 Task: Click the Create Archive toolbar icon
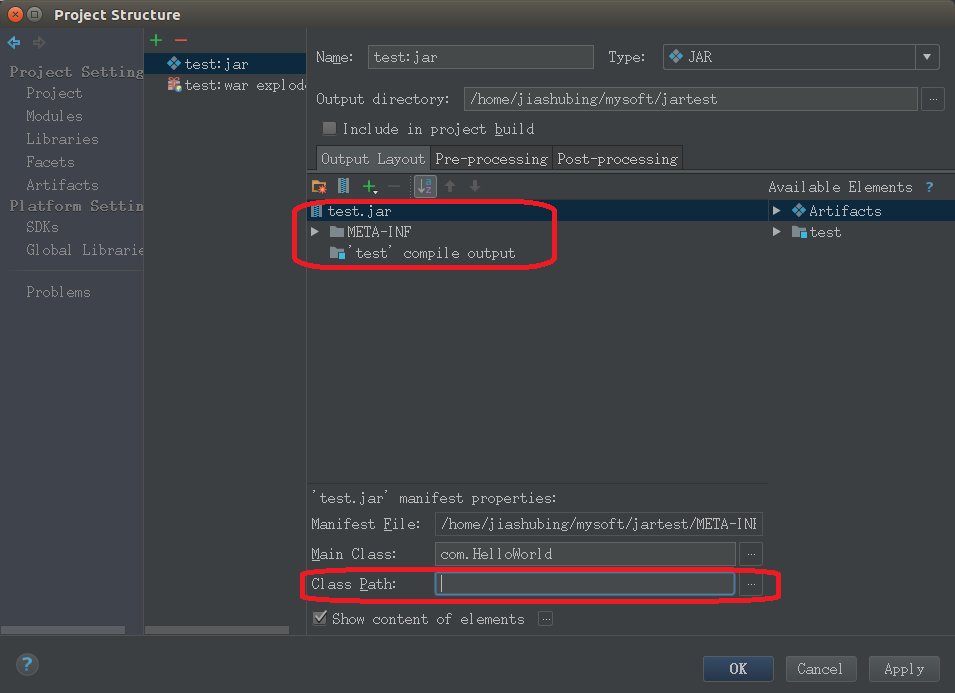[x=343, y=186]
